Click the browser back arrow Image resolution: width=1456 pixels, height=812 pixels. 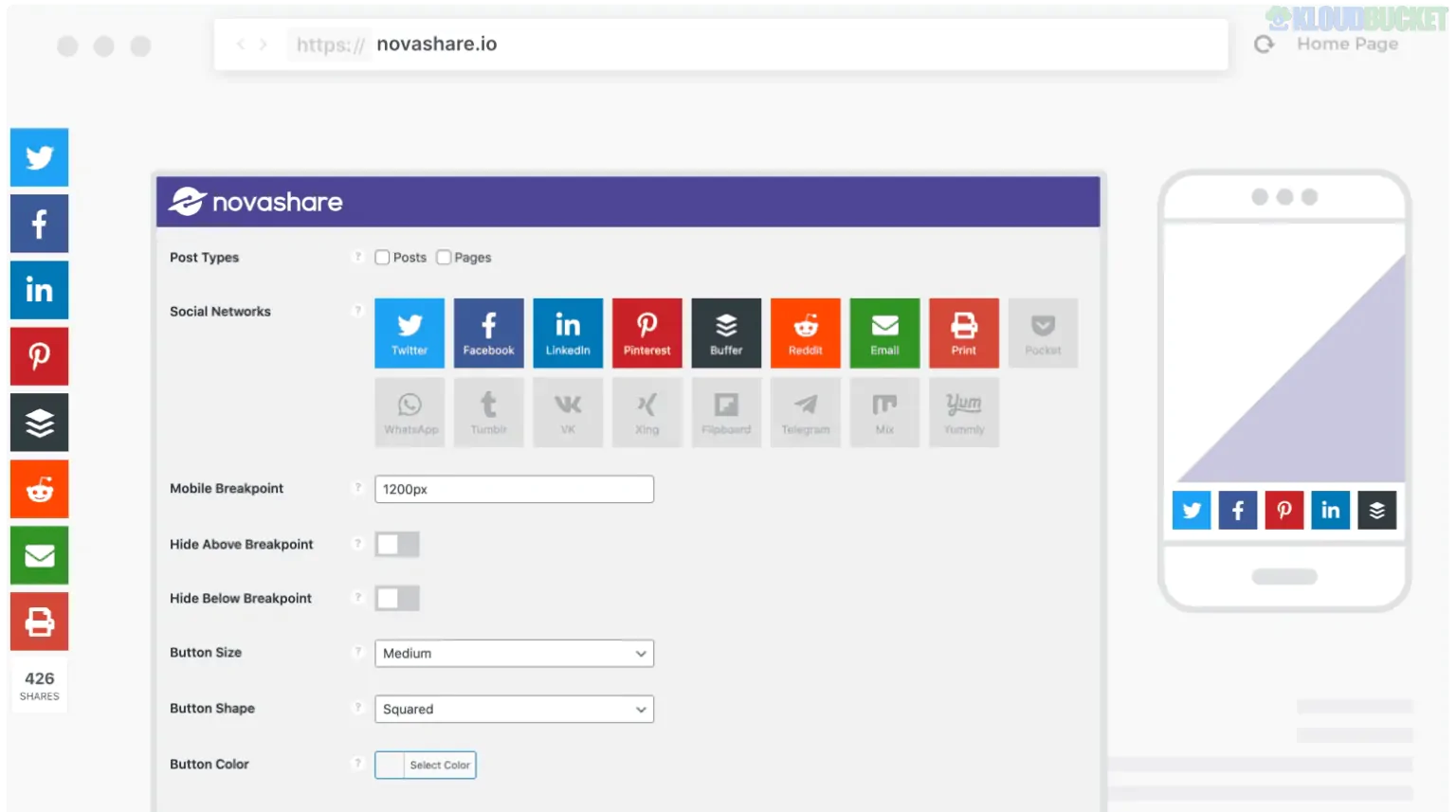point(241,45)
